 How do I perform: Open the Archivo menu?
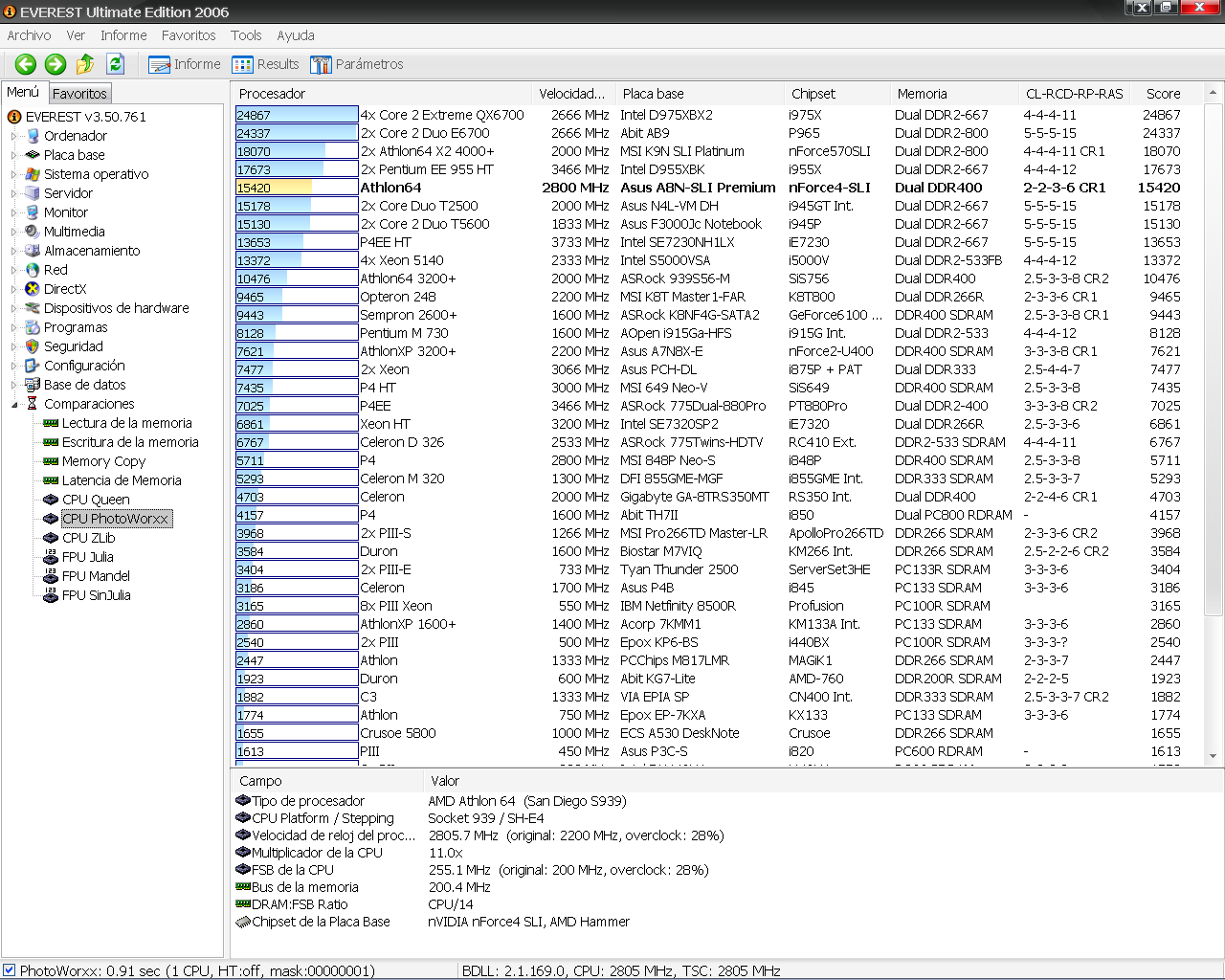pyautogui.click(x=30, y=35)
